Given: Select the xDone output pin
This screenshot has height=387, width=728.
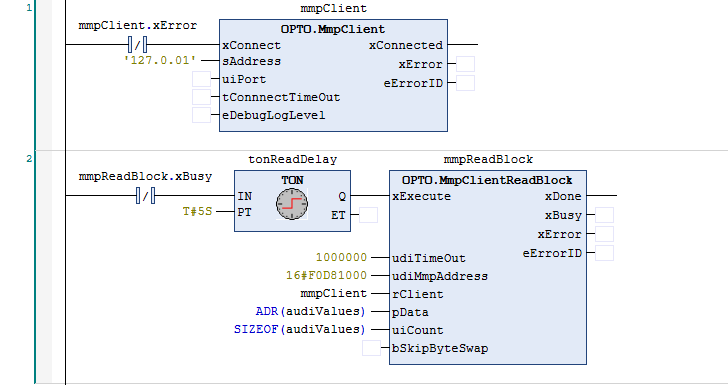Looking at the screenshot, I should click(x=563, y=196).
